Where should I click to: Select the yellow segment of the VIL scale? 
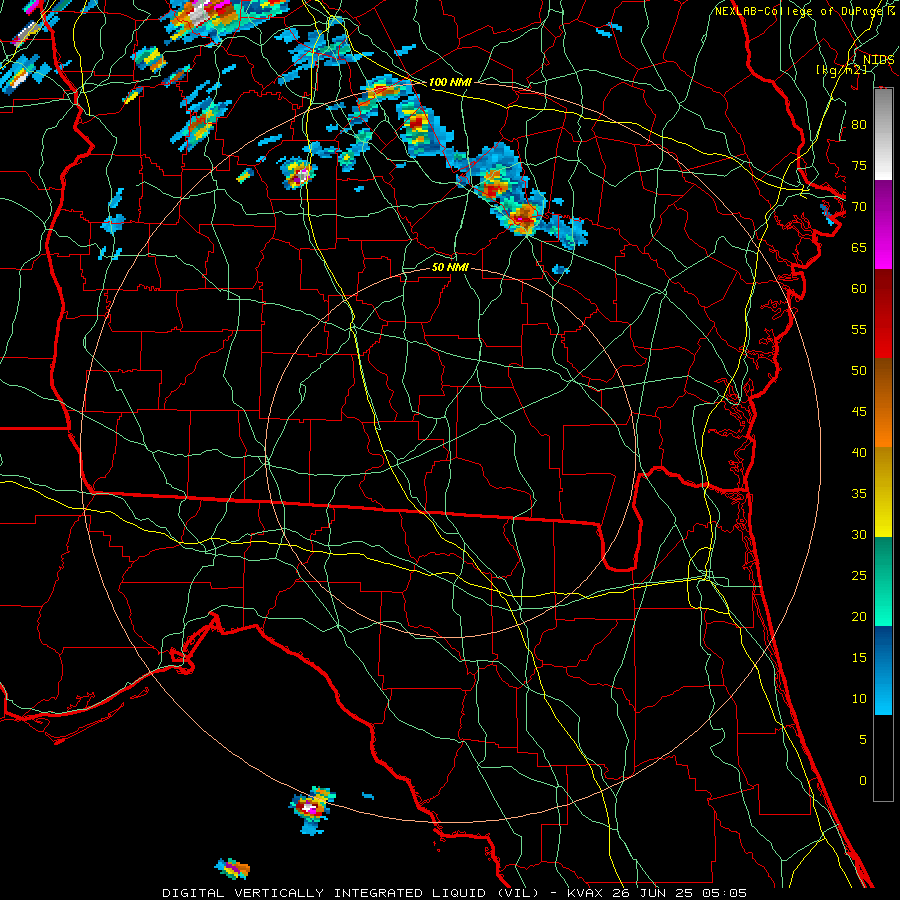(883, 492)
